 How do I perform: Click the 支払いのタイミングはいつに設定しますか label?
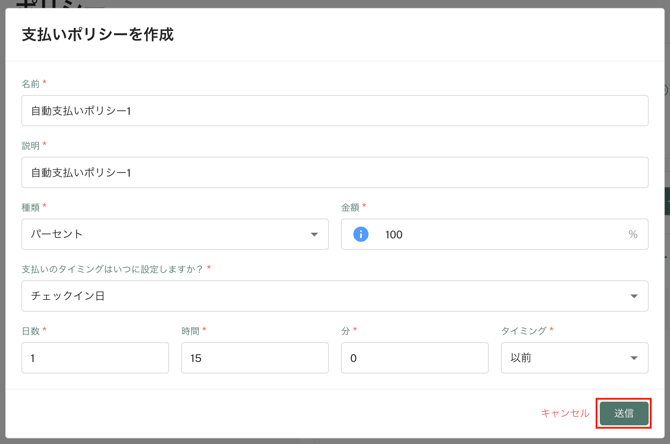(112, 269)
